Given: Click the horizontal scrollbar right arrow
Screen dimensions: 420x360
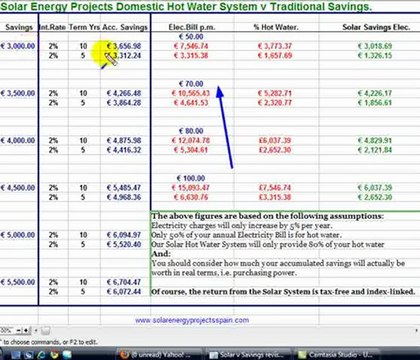Looking at the screenshot, I should (x=416, y=331).
